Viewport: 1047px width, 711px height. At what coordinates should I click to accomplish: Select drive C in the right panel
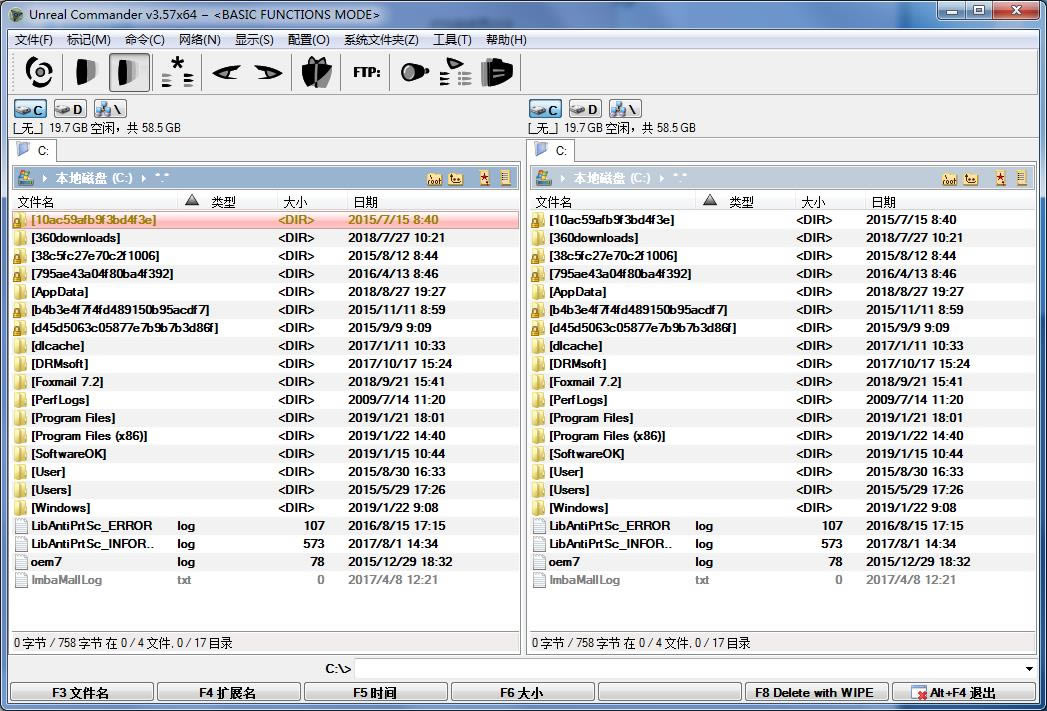pos(546,109)
